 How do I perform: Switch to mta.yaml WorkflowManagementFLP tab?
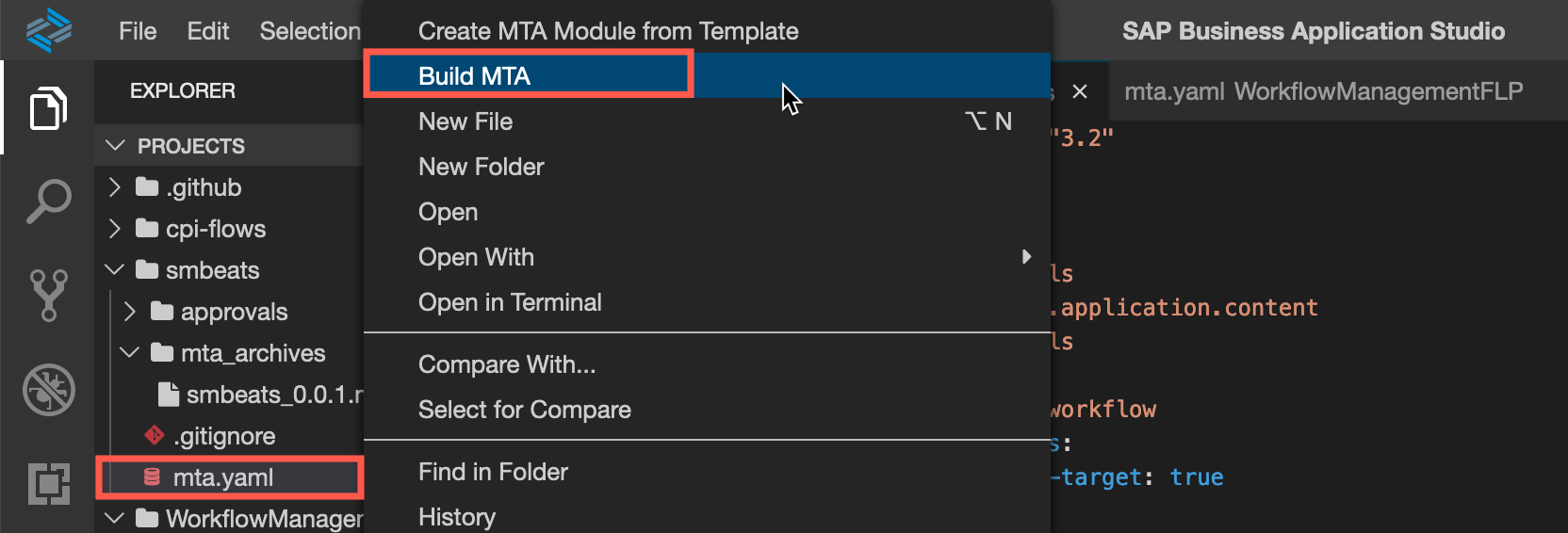1323,91
